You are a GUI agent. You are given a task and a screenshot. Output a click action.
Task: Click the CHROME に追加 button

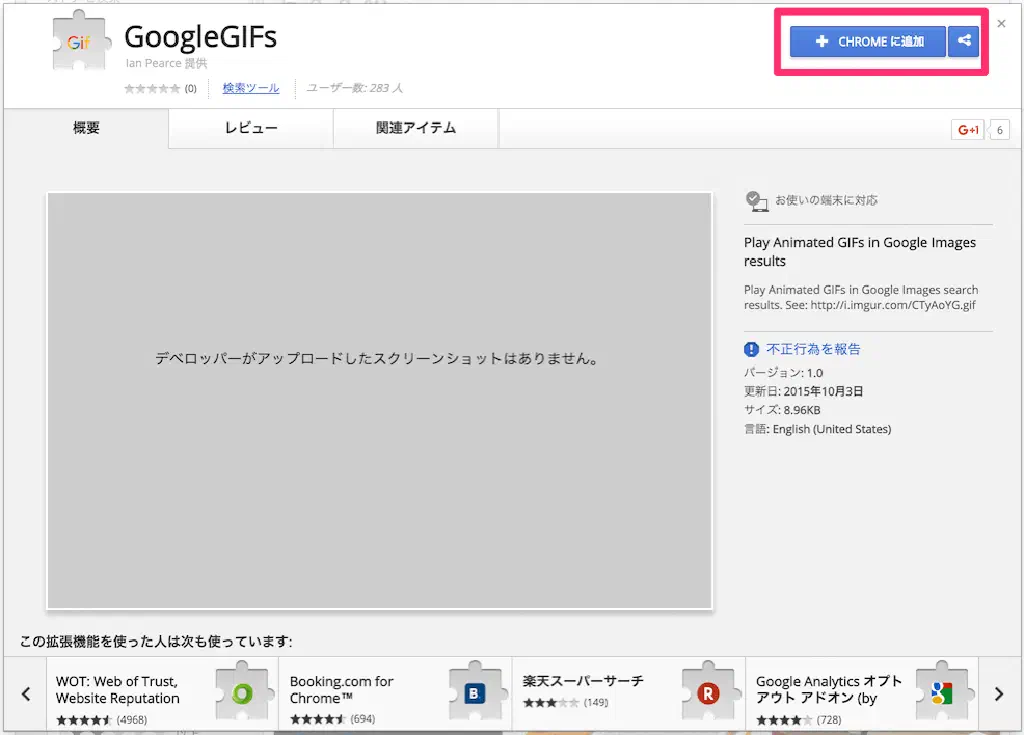coord(867,42)
